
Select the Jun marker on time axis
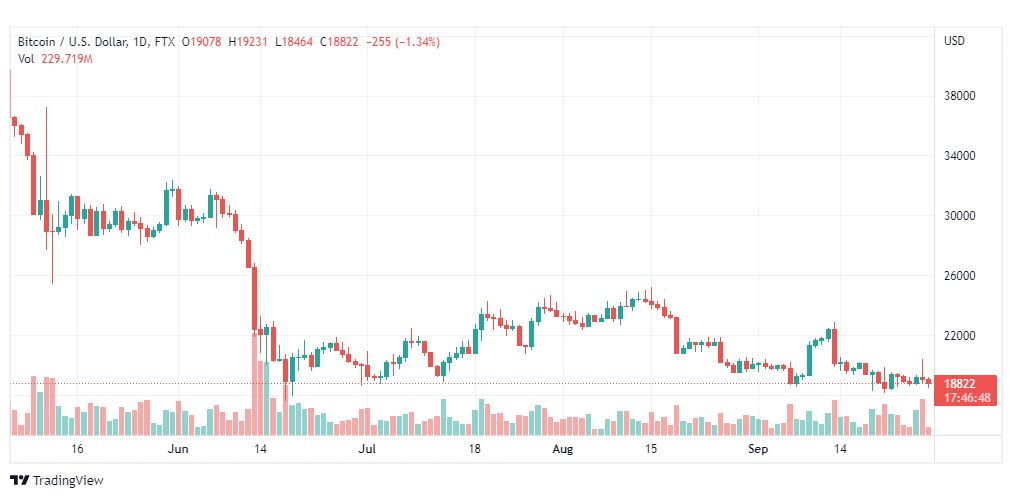[x=177, y=450]
